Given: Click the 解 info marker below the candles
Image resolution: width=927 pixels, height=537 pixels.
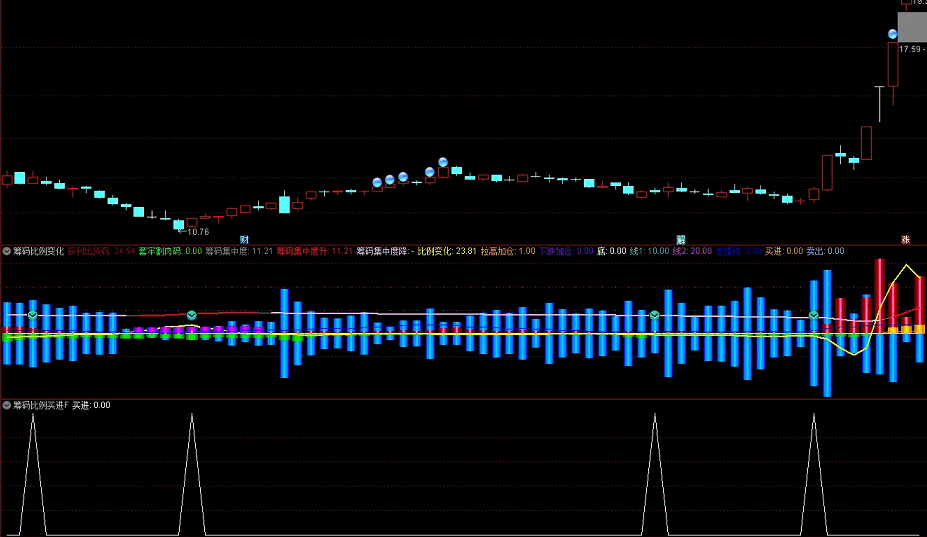Looking at the screenshot, I should click(680, 240).
